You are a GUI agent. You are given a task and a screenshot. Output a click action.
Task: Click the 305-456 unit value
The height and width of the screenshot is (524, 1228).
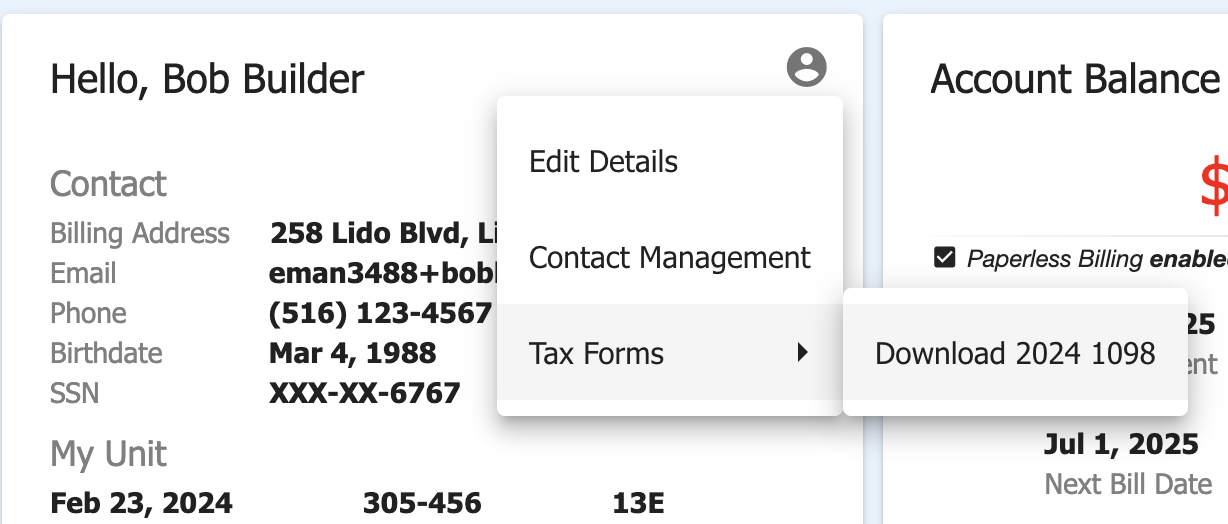pyautogui.click(x=422, y=503)
